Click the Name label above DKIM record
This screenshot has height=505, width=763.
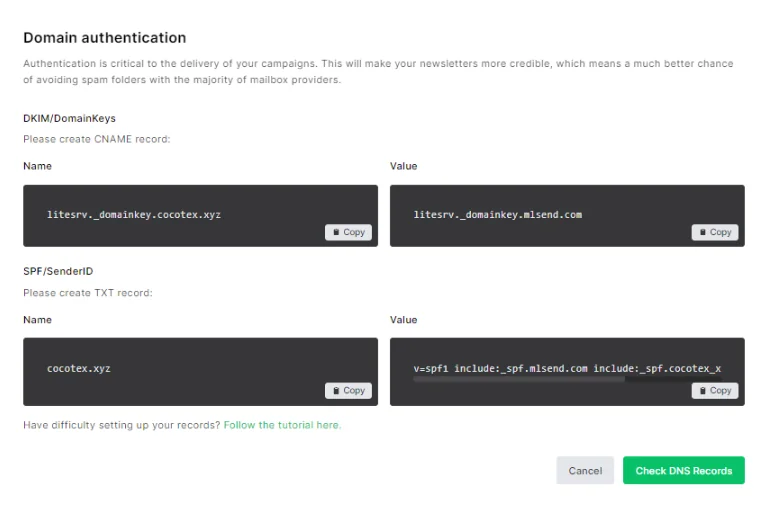point(37,166)
